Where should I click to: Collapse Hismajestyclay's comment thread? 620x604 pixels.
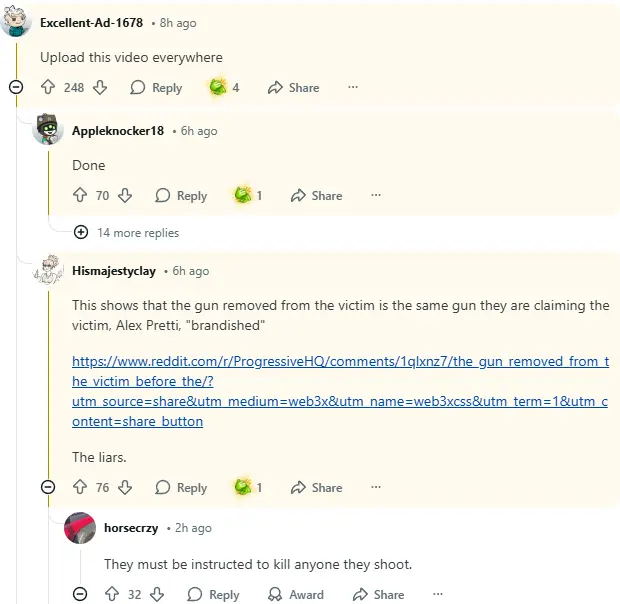[48, 488]
